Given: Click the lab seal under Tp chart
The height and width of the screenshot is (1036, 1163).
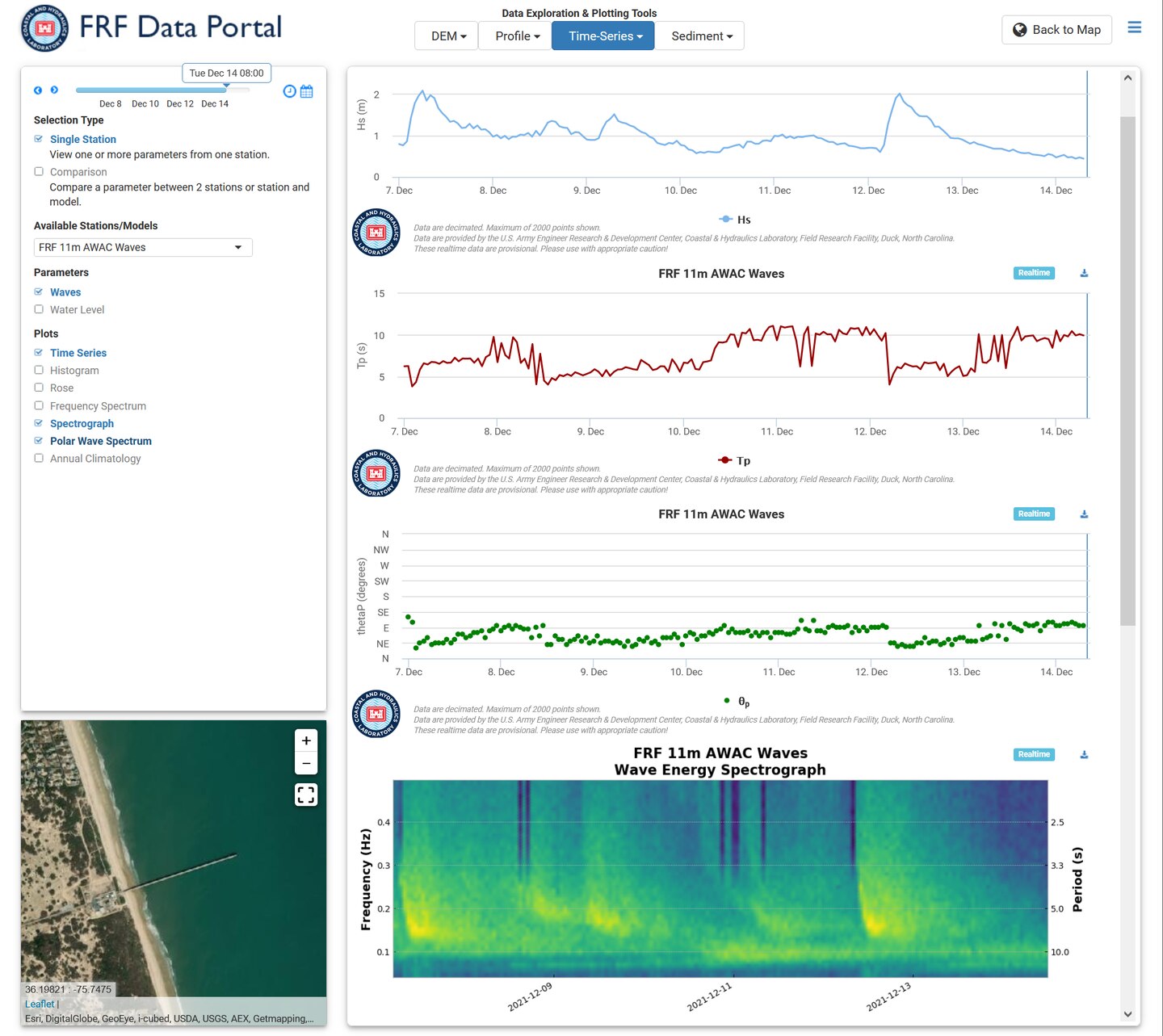Looking at the screenshot, I should click(x=376, y=473).
